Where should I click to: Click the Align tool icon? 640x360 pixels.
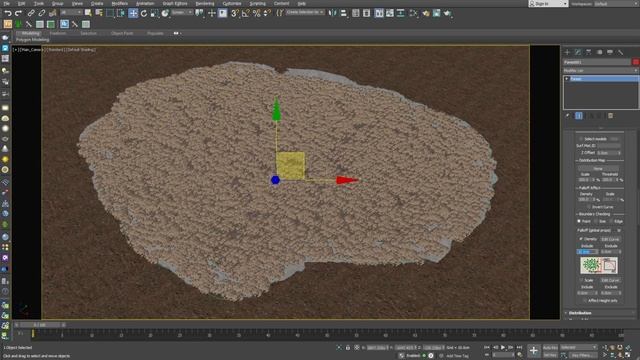pyautogui.click(x=344, y=13)
